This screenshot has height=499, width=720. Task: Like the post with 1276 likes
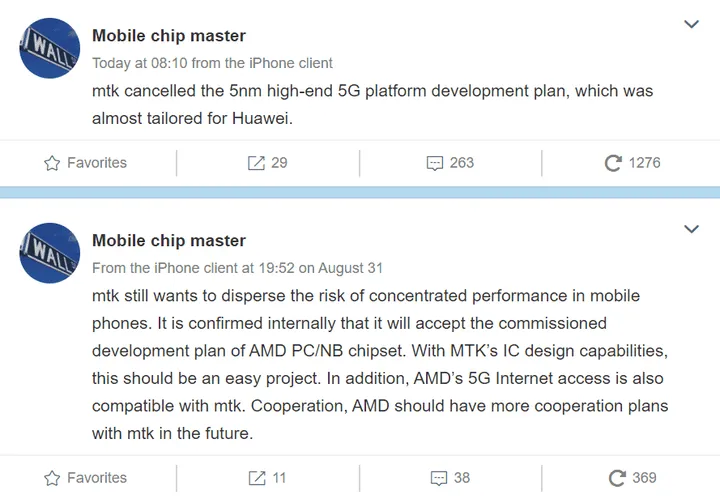coord(632,163)
